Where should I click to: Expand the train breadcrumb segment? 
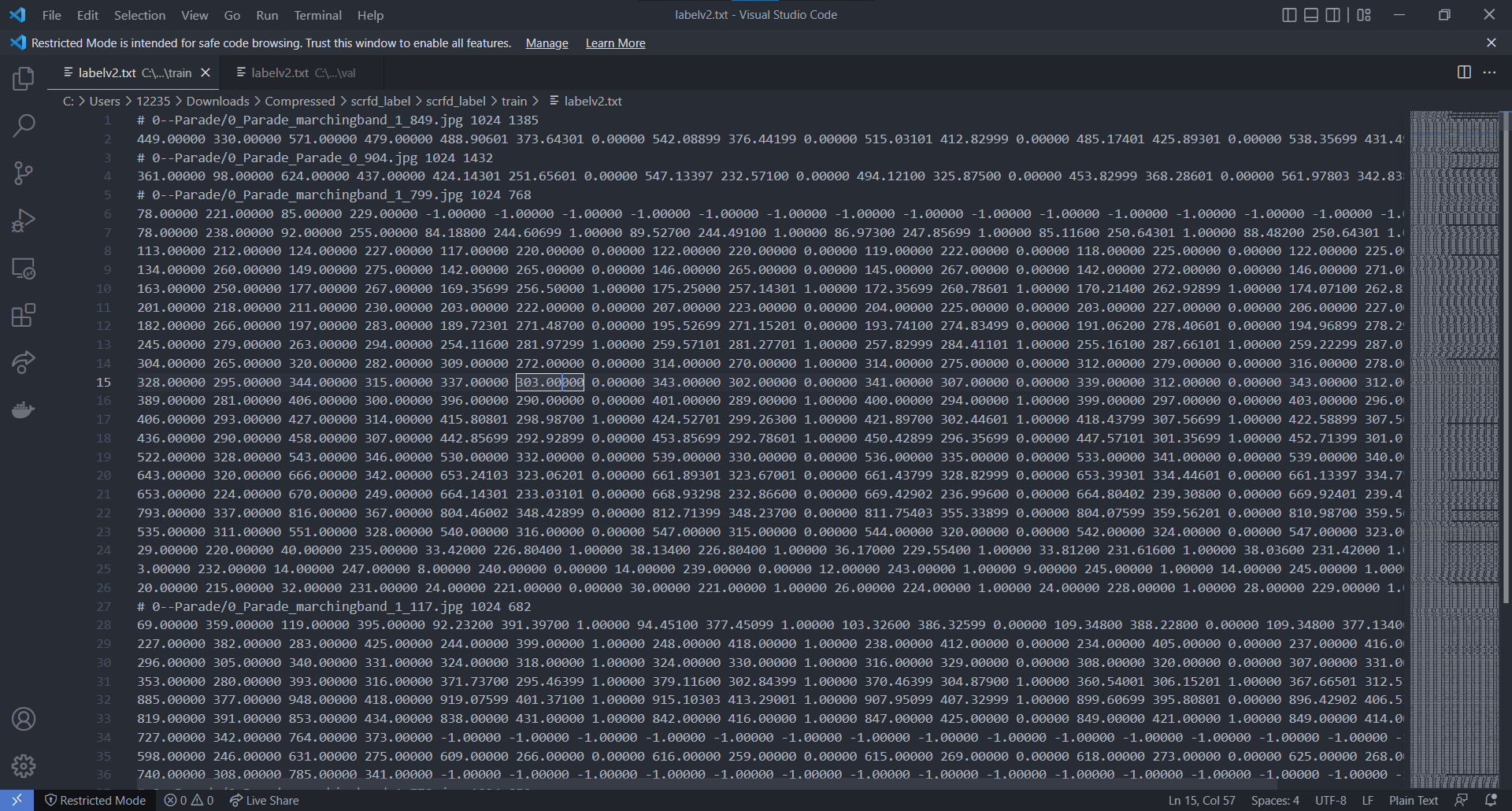pos(514,101)
